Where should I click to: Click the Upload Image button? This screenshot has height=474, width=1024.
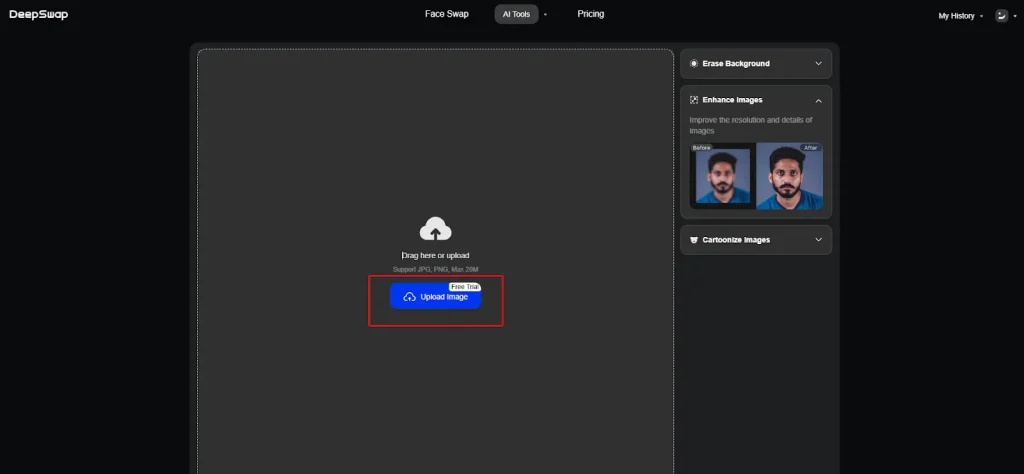click(x=436, y=296)
